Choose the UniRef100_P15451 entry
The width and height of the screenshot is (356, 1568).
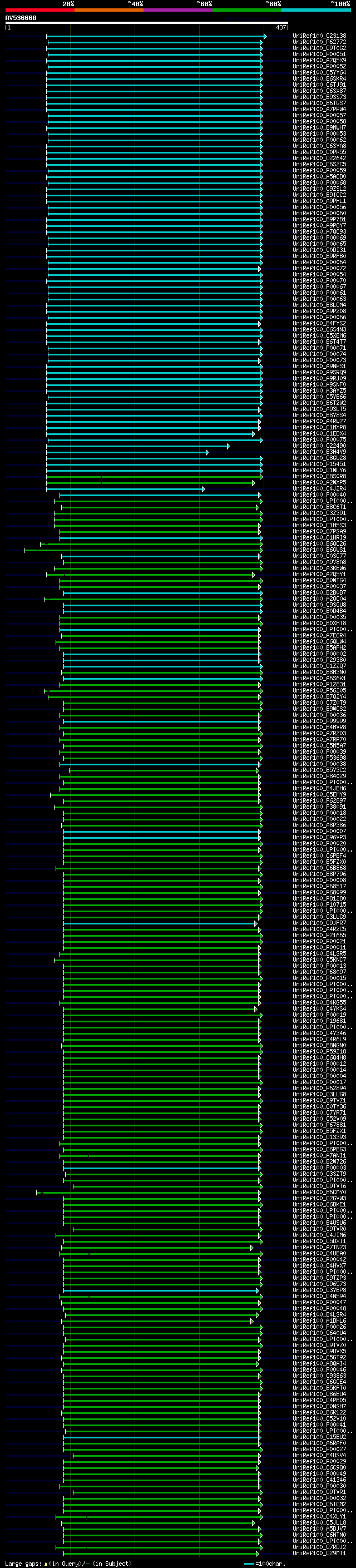[x=319, y=464]
